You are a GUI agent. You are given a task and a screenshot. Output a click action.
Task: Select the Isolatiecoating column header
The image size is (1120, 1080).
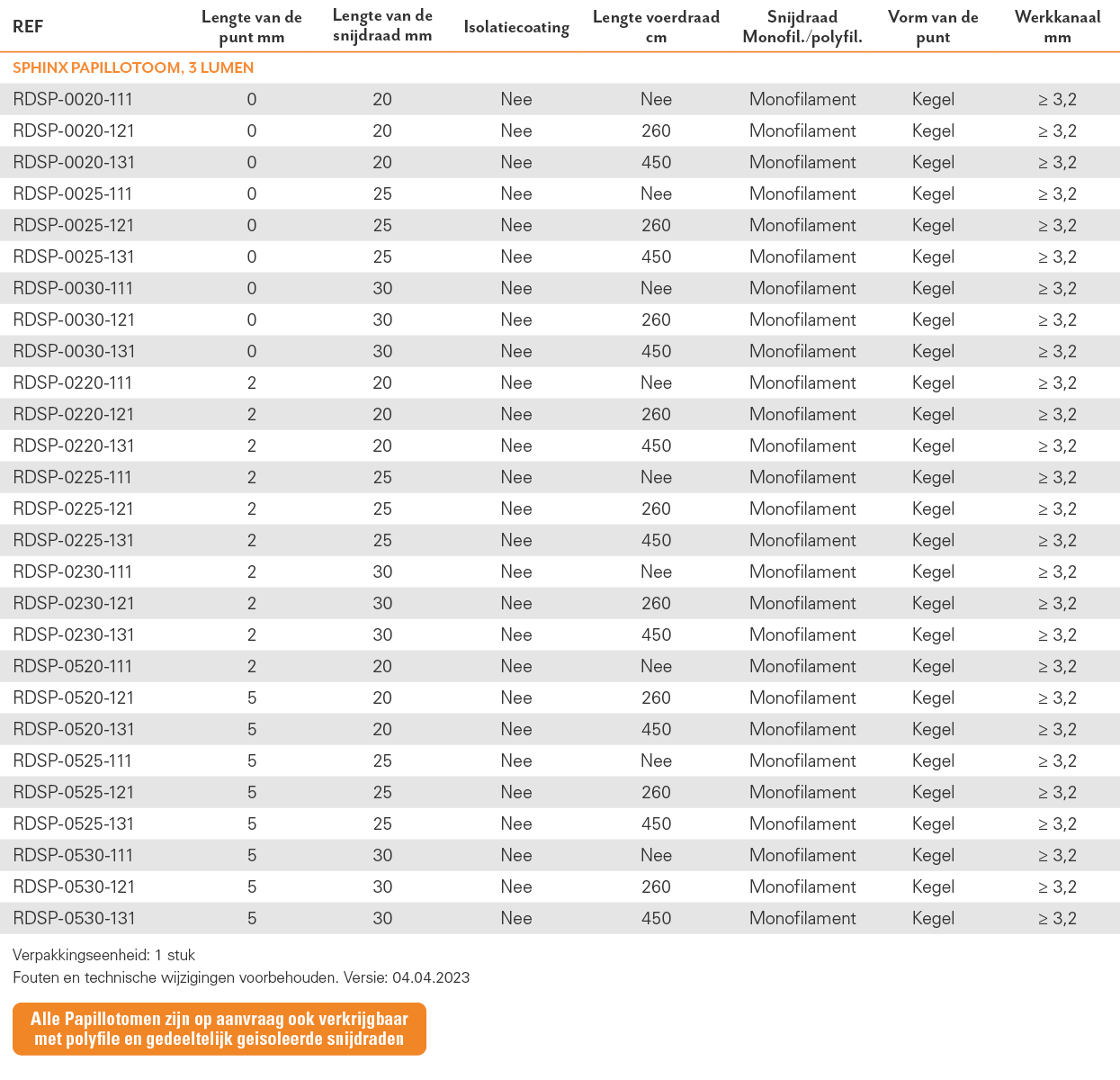pyautogui.click(x=516, y=27)
